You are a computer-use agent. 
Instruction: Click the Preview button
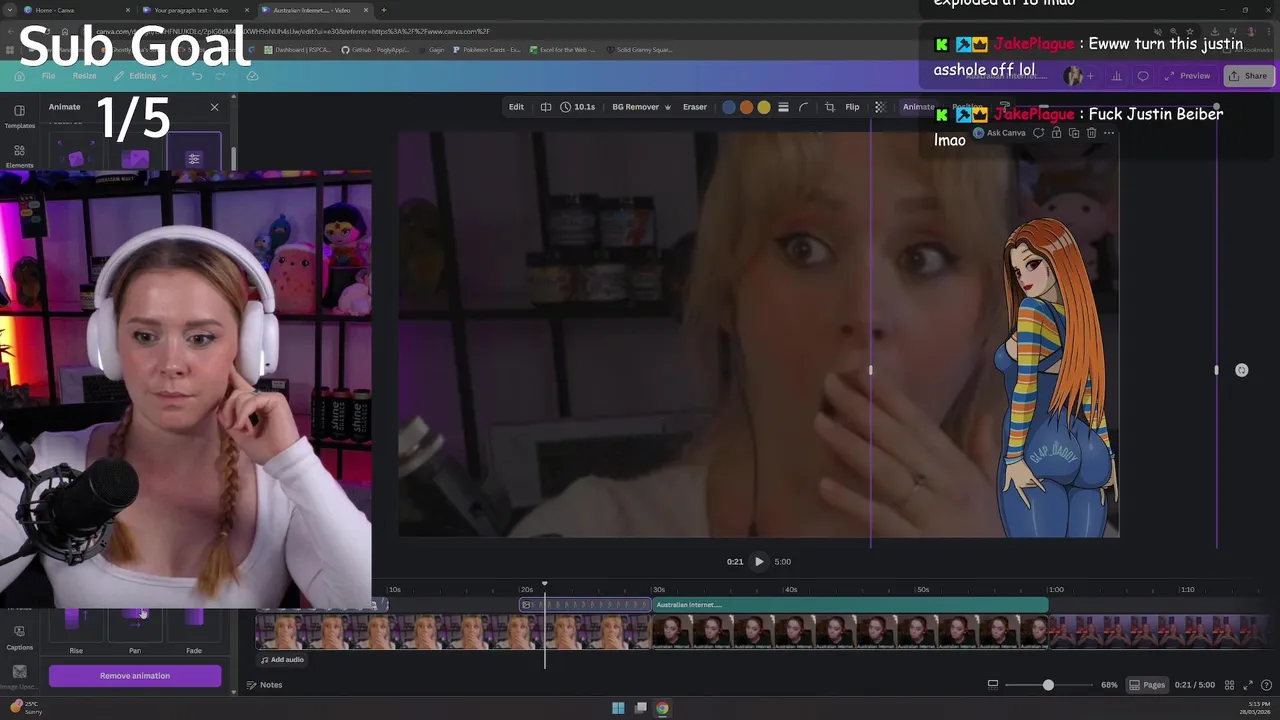(x=1187, y=76)
